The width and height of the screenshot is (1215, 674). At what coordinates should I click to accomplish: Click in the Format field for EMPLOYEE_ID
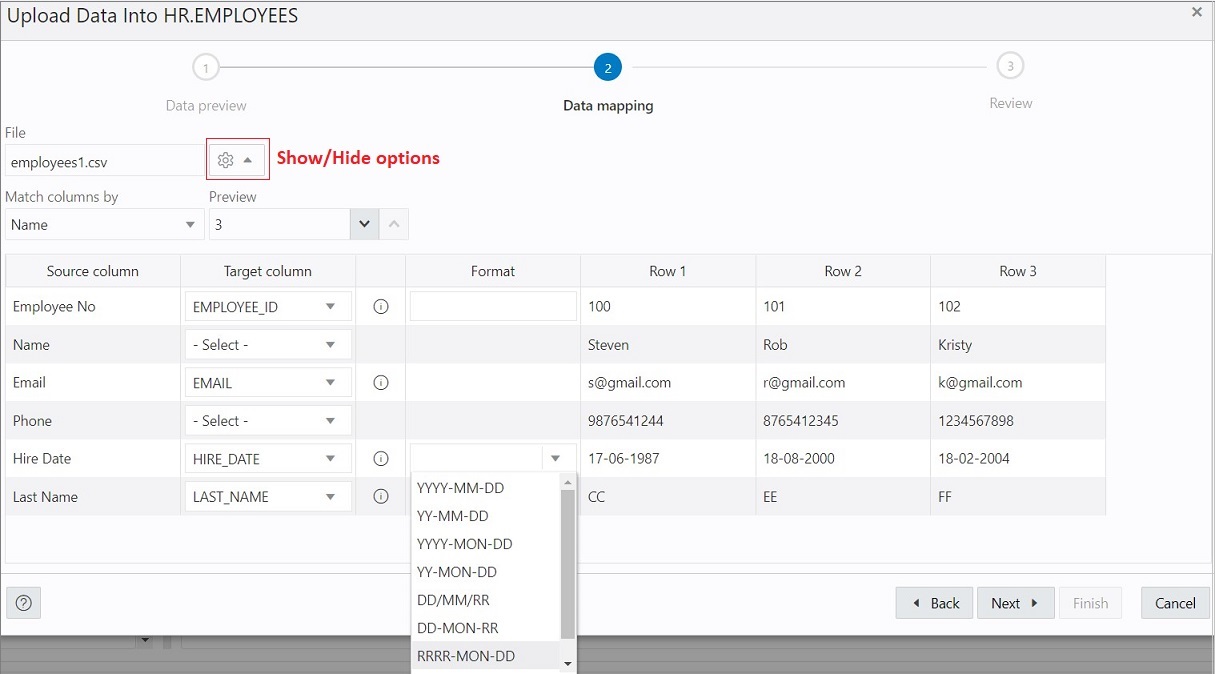[x=492, y=306]
